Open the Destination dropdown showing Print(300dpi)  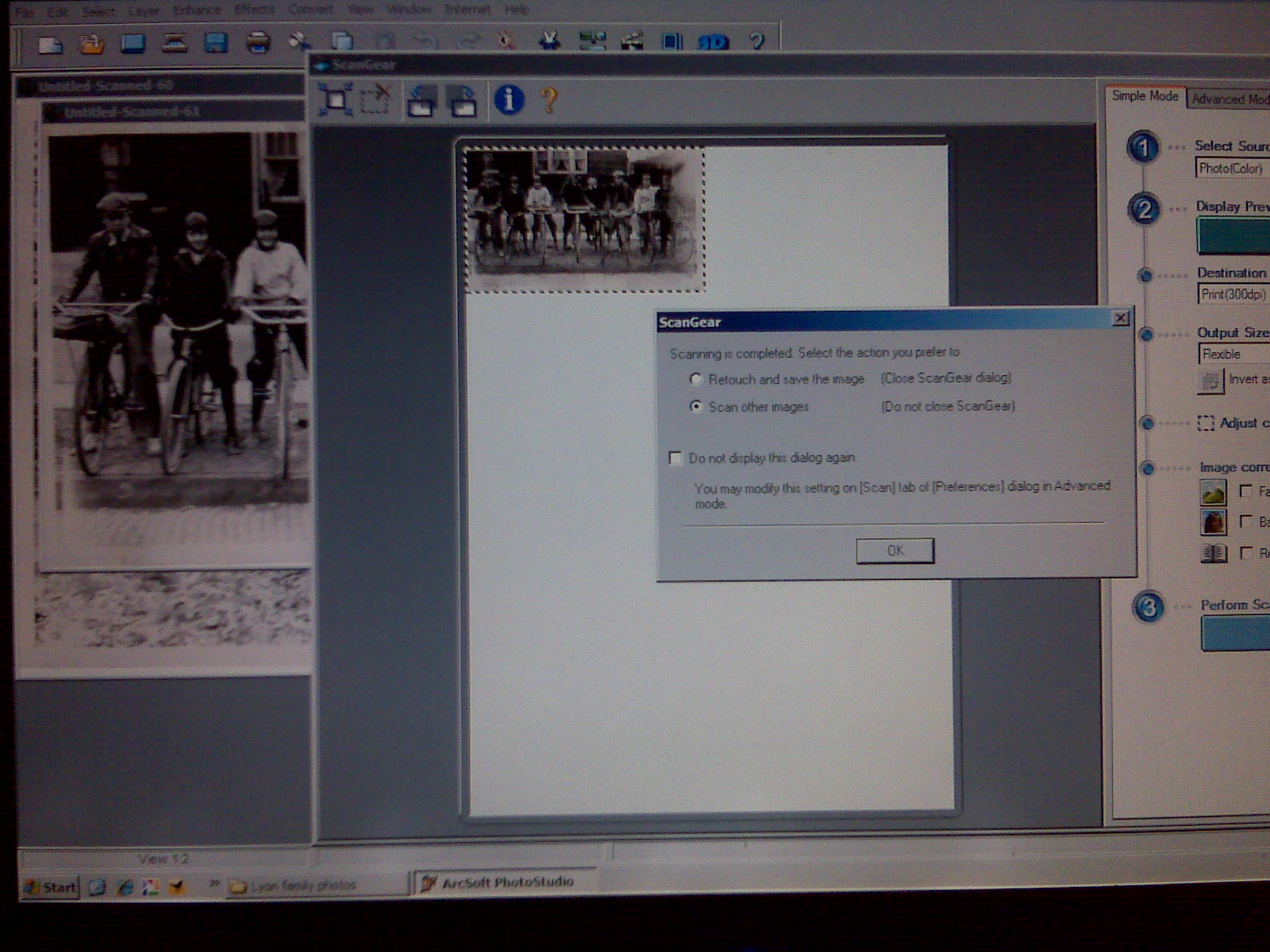1233,294
